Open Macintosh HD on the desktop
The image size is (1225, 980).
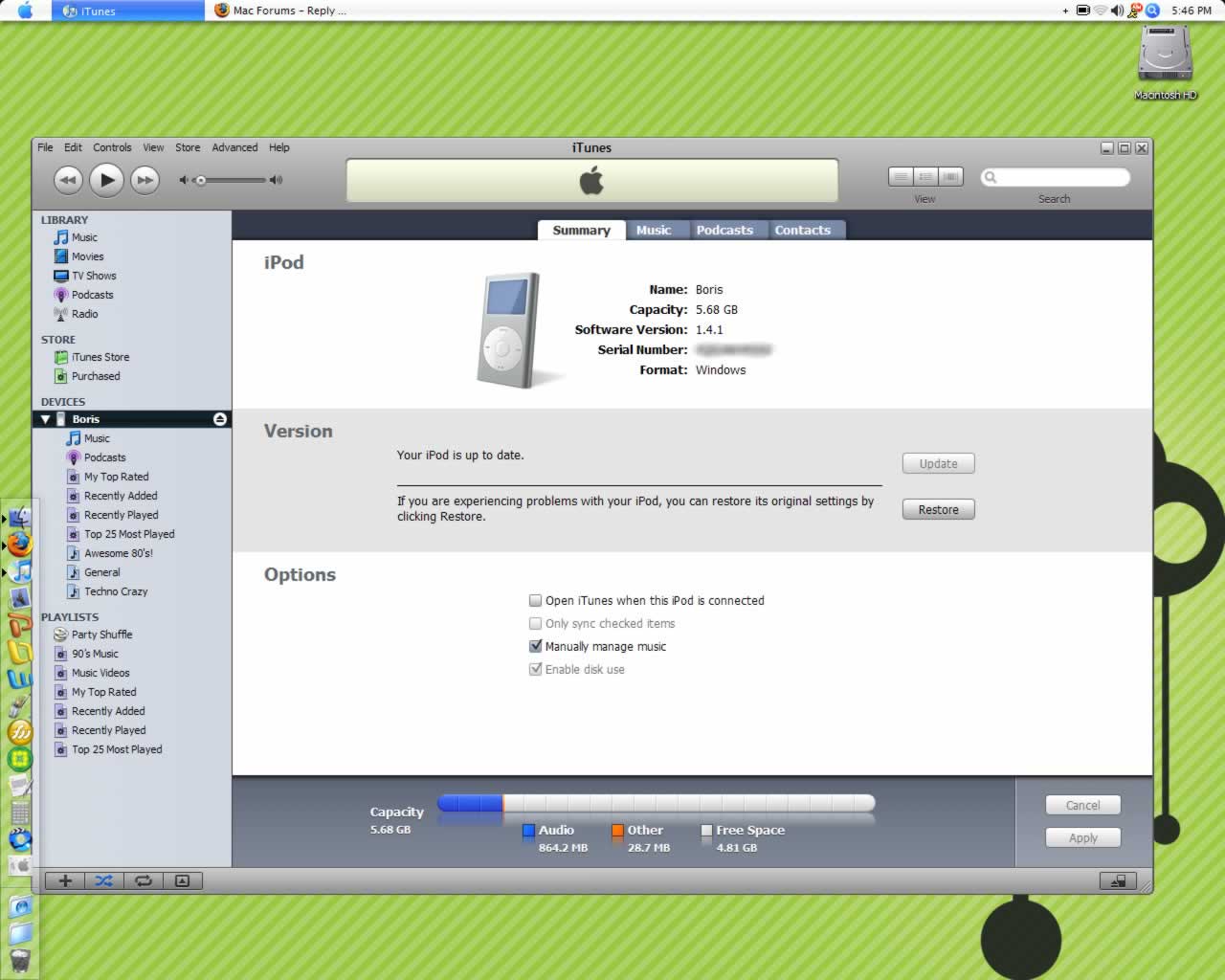coord(1165,59)
